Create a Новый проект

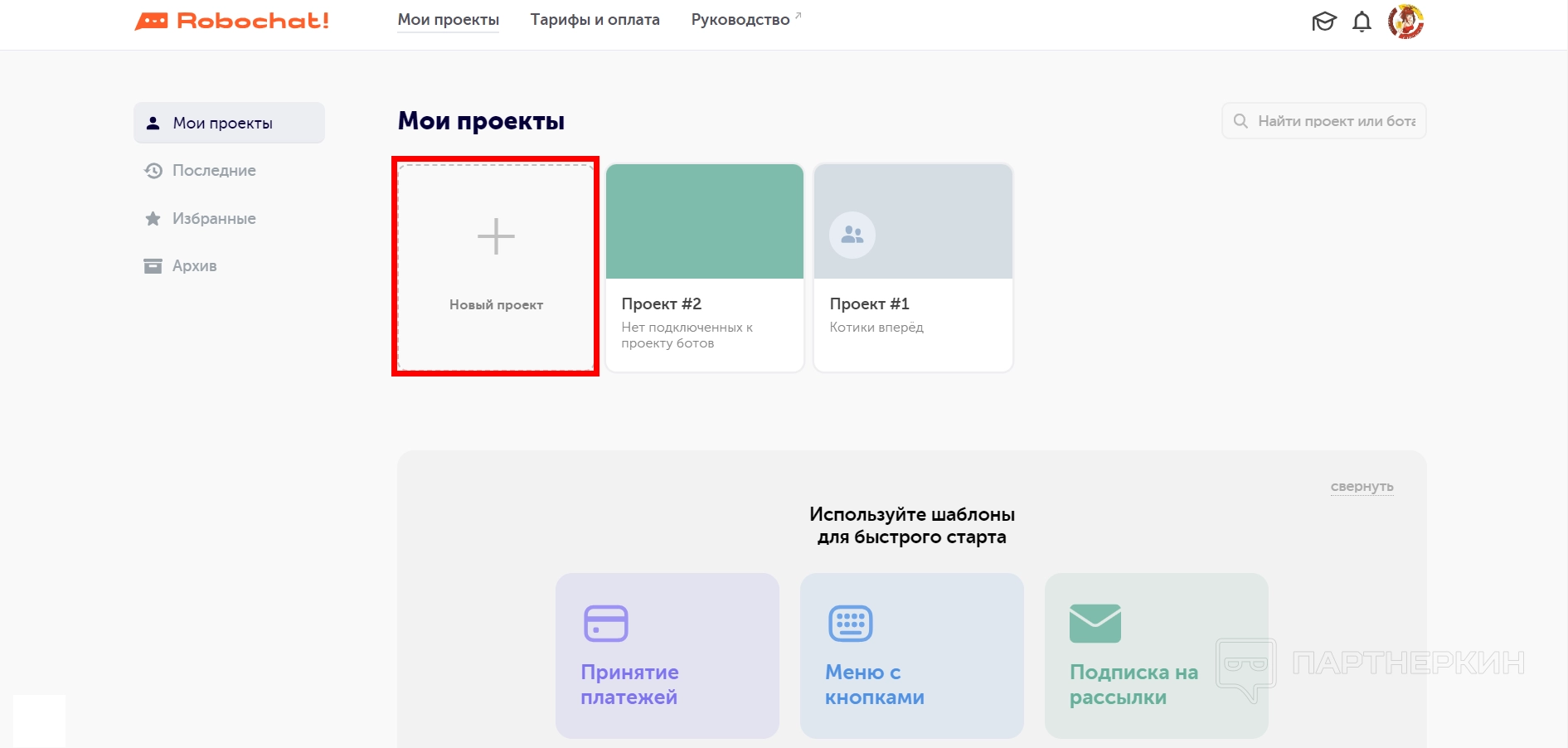pos(496,267)
